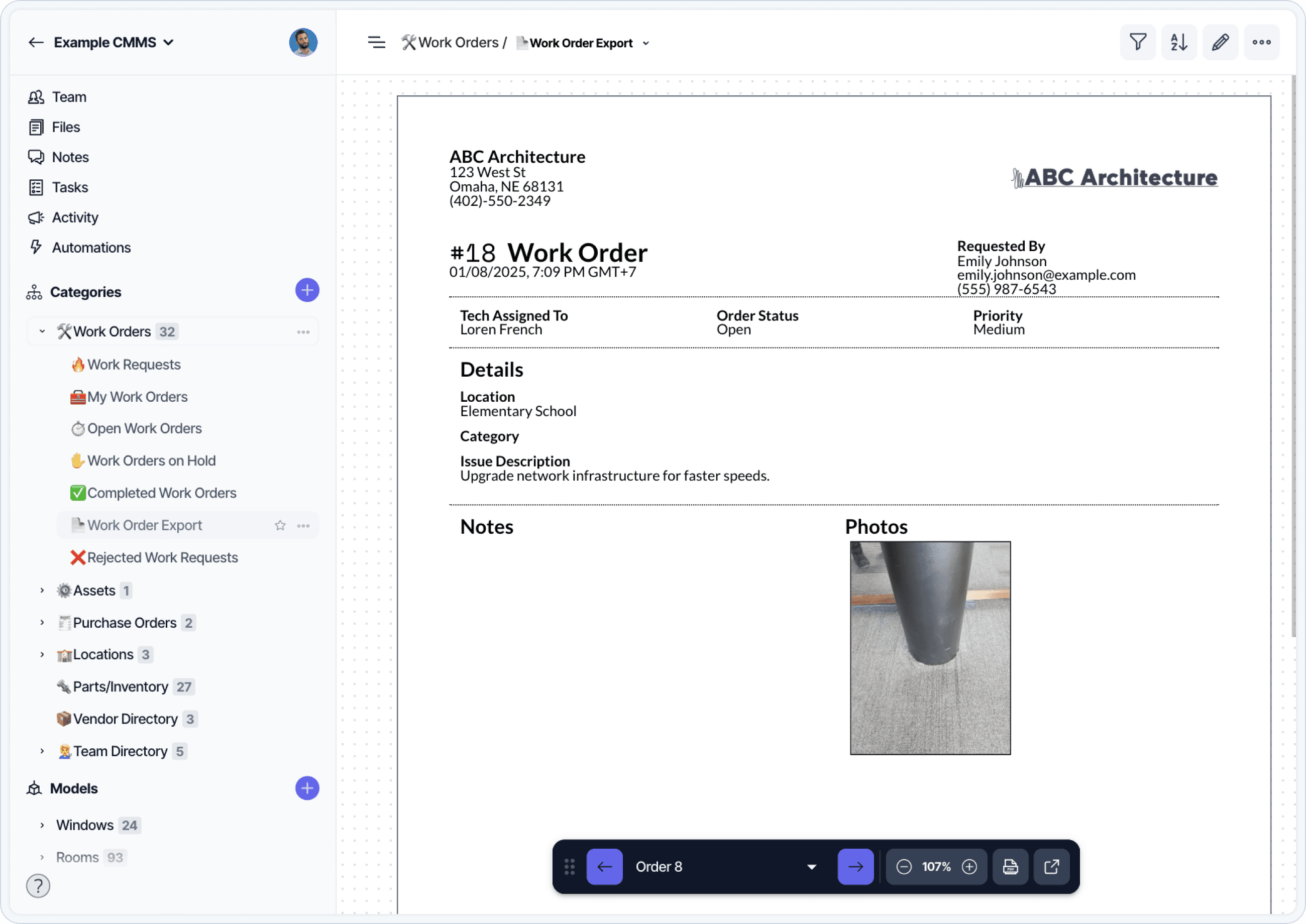Open the Automations menu item
The width and height of the screenshot is (1306, 924).
click(x=91, y=248)
